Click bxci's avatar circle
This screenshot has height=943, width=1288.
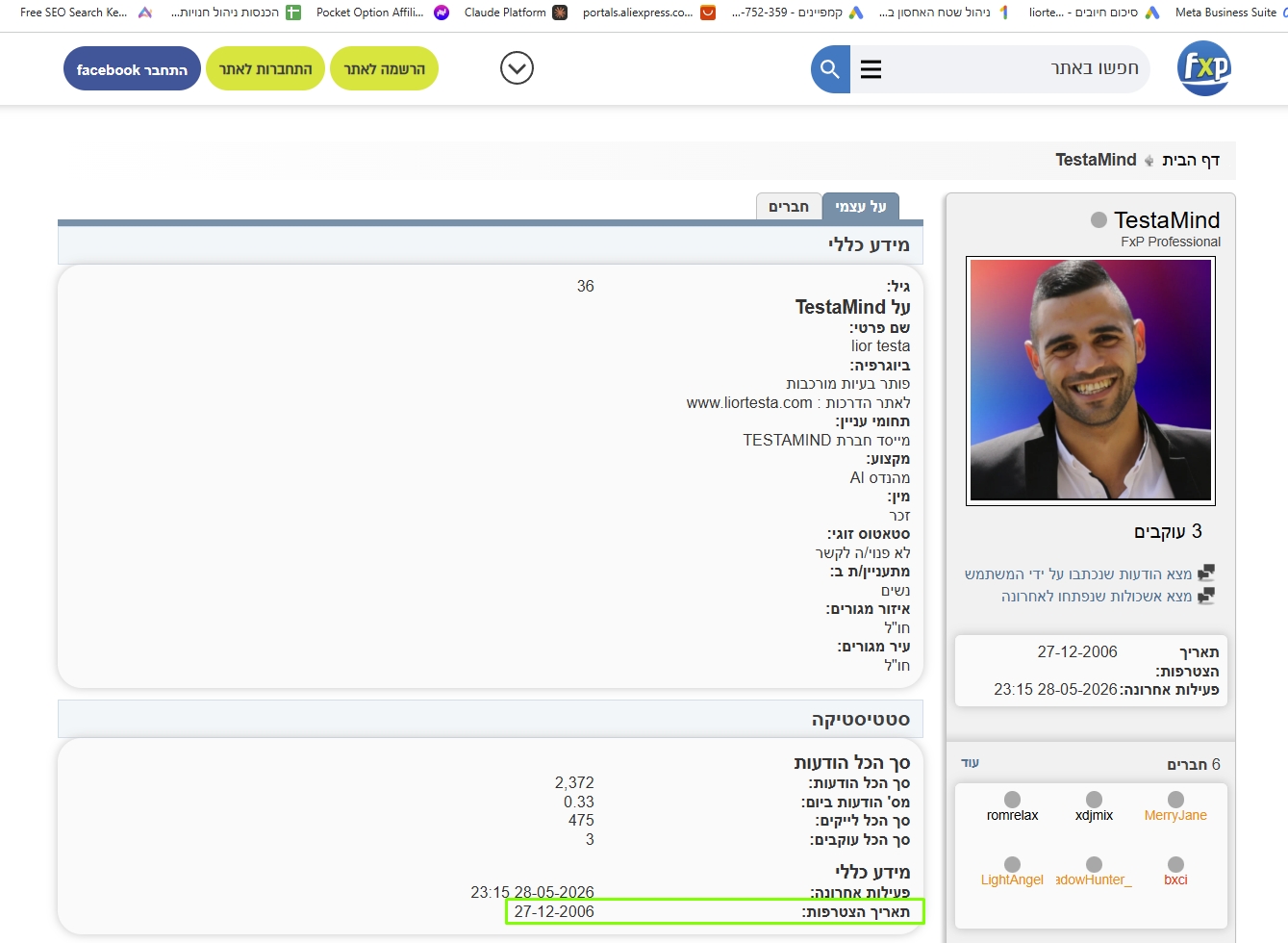(1175, 864)
